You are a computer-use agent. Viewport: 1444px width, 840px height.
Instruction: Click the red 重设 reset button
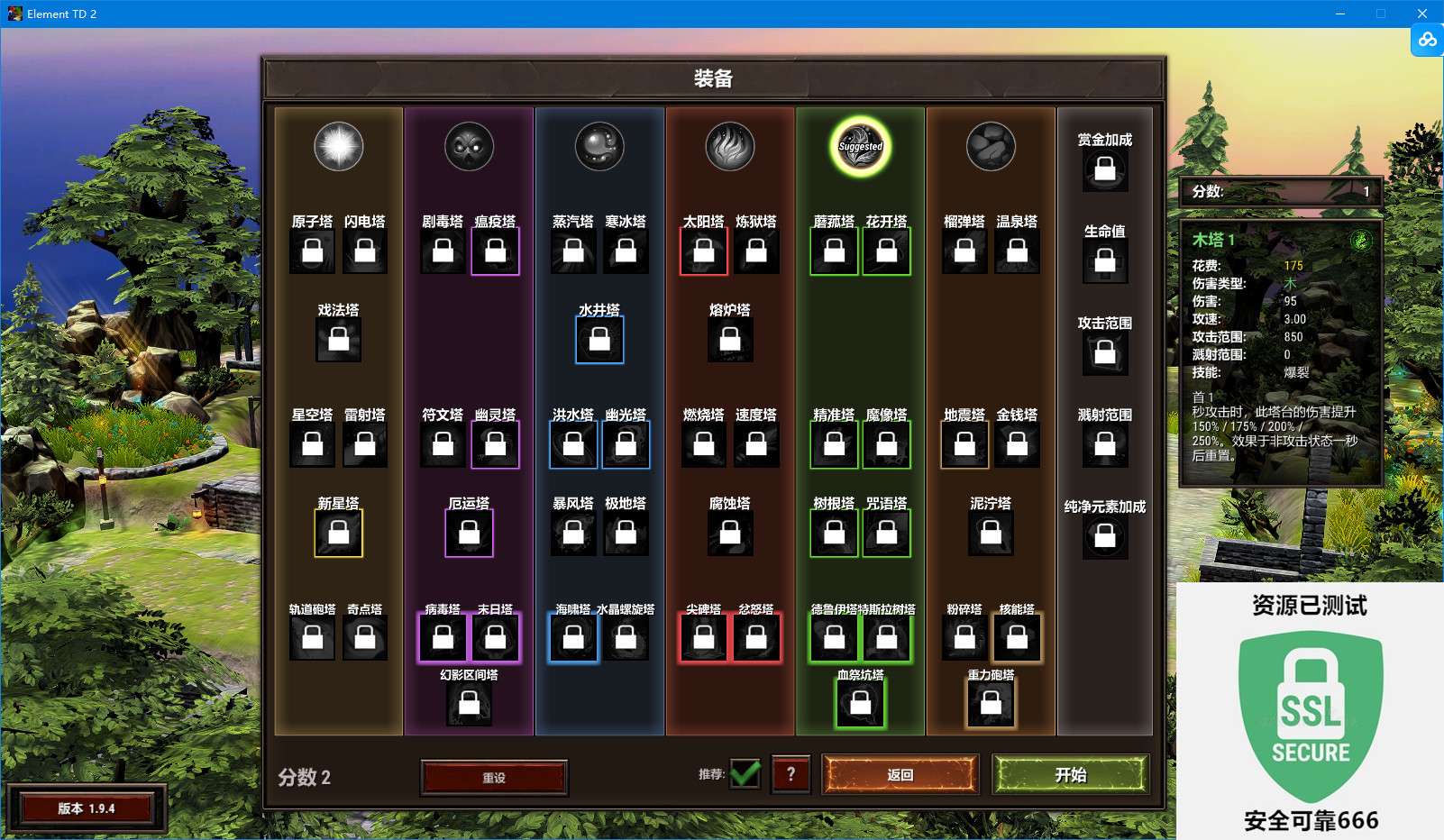(x=494, y=778)
